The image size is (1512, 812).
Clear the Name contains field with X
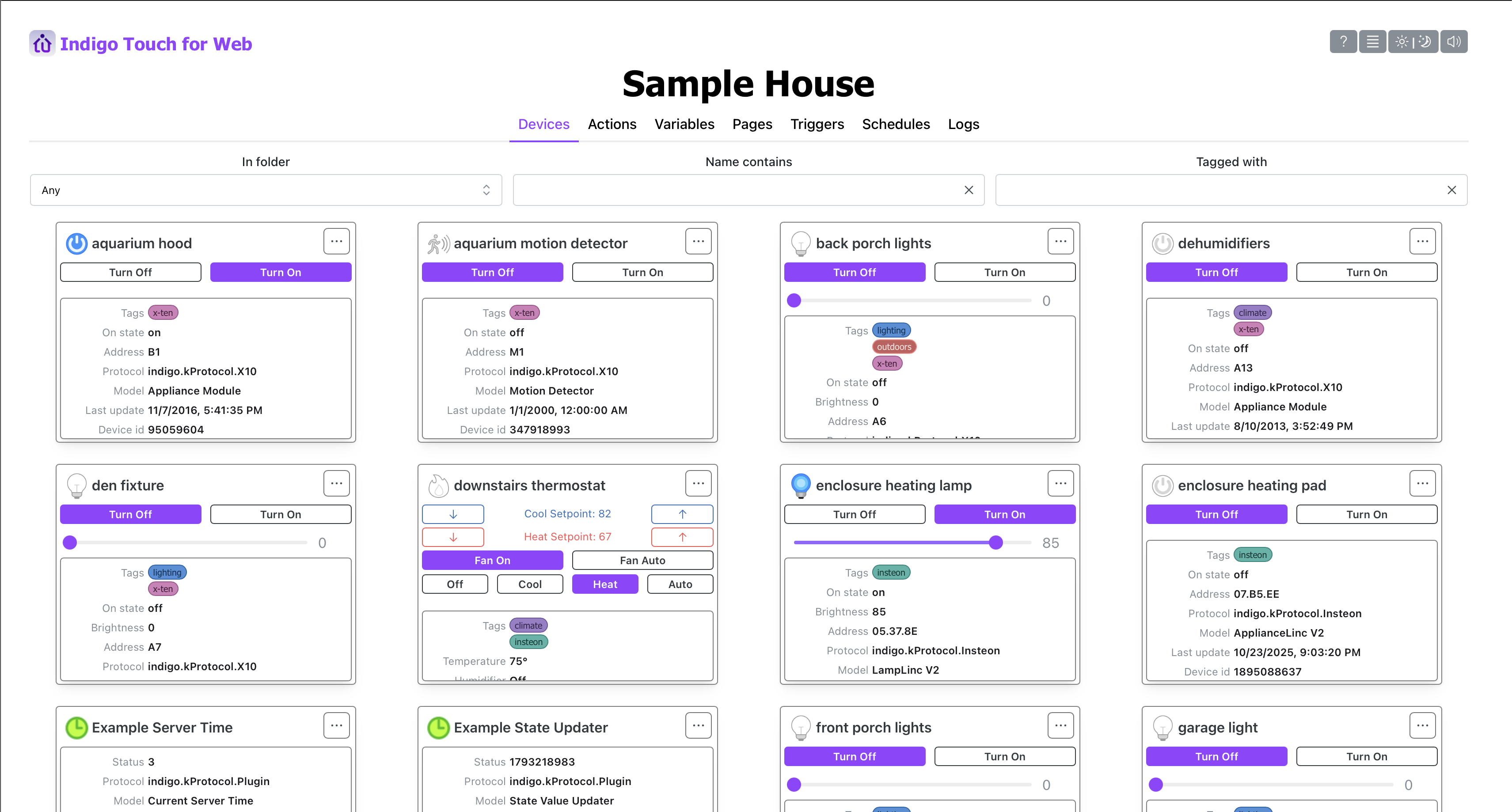point(969,190)
